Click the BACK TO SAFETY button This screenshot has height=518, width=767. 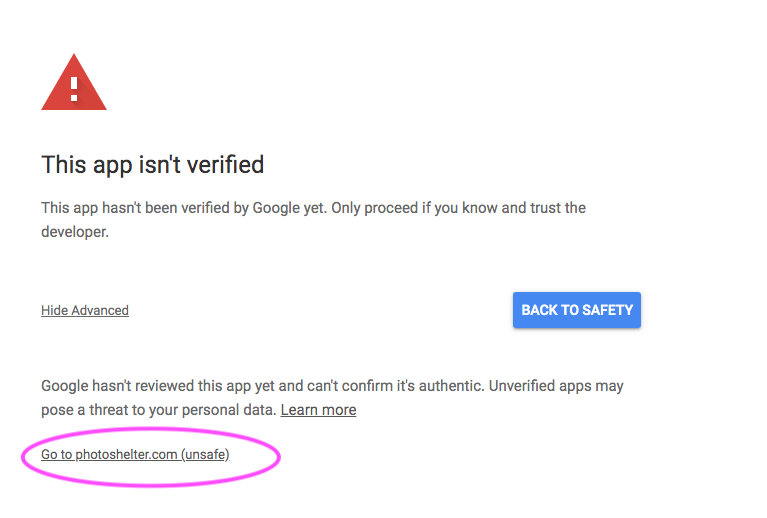coord(577,310)
